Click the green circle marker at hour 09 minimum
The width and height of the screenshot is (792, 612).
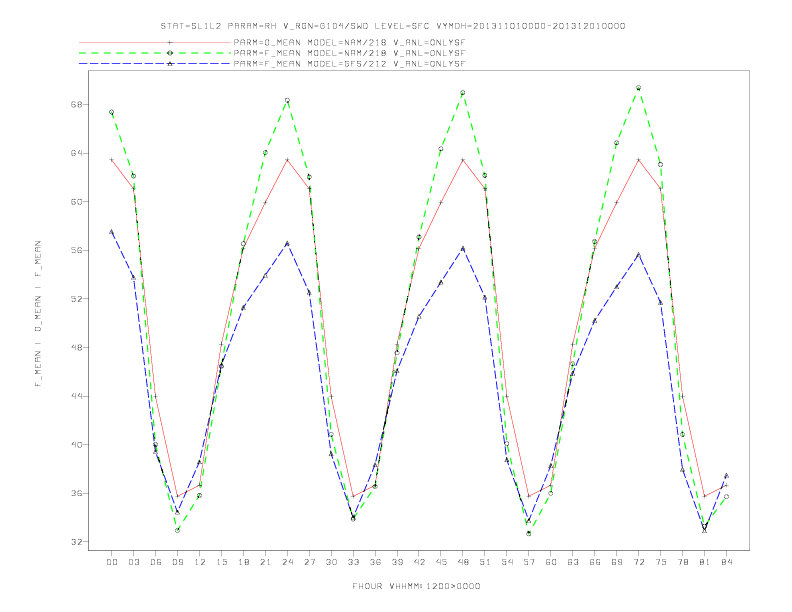178,530
